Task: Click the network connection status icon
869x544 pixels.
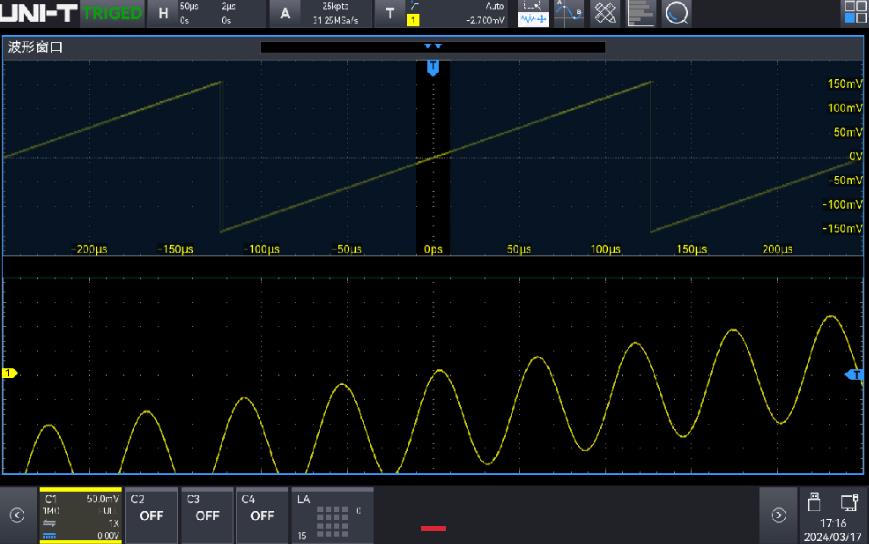Action: tap(849, 502)
